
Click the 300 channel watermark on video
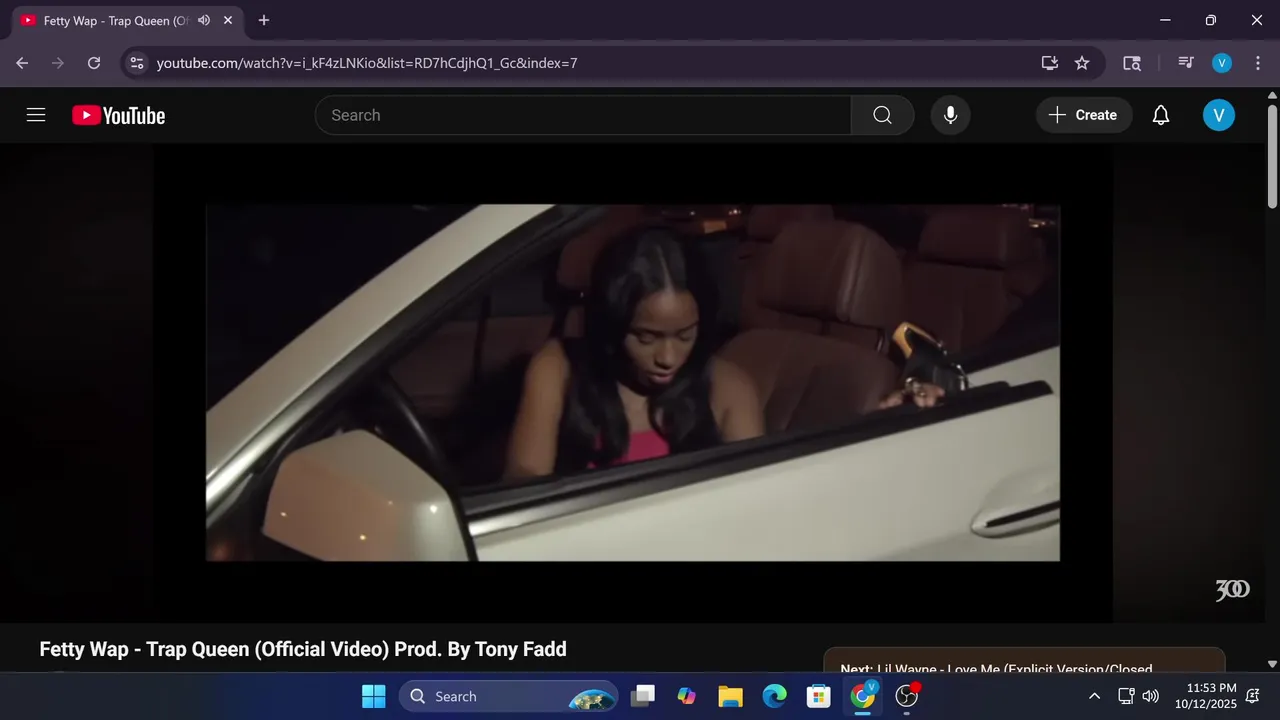(x=1232, y=590)
